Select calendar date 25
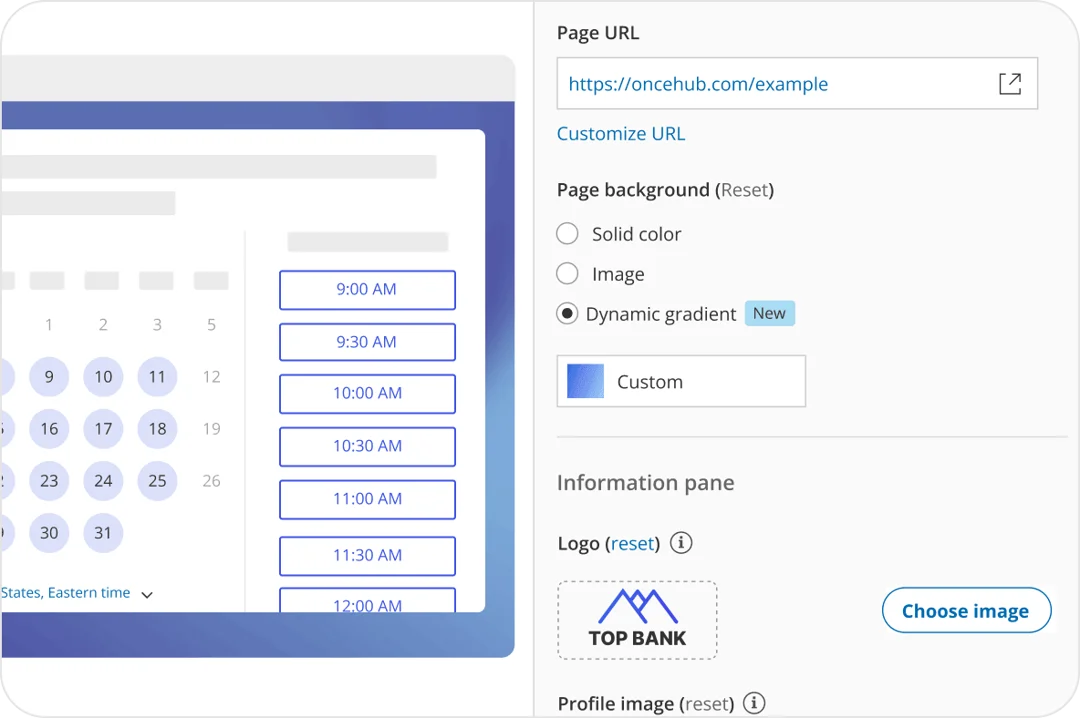 [x=157, y=481]
